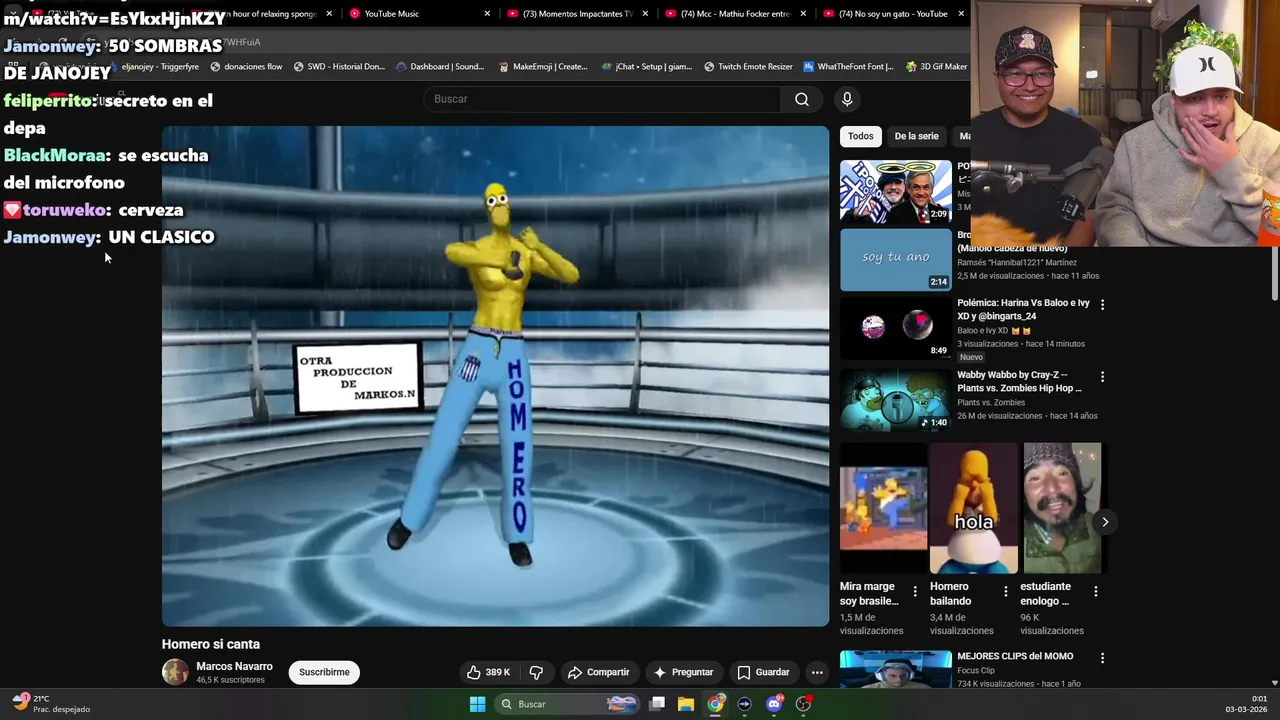Click the Preguntar ask button
The height and width of the screenshot is (720, 1280).
pyautogui.click(x=683, y=672)
